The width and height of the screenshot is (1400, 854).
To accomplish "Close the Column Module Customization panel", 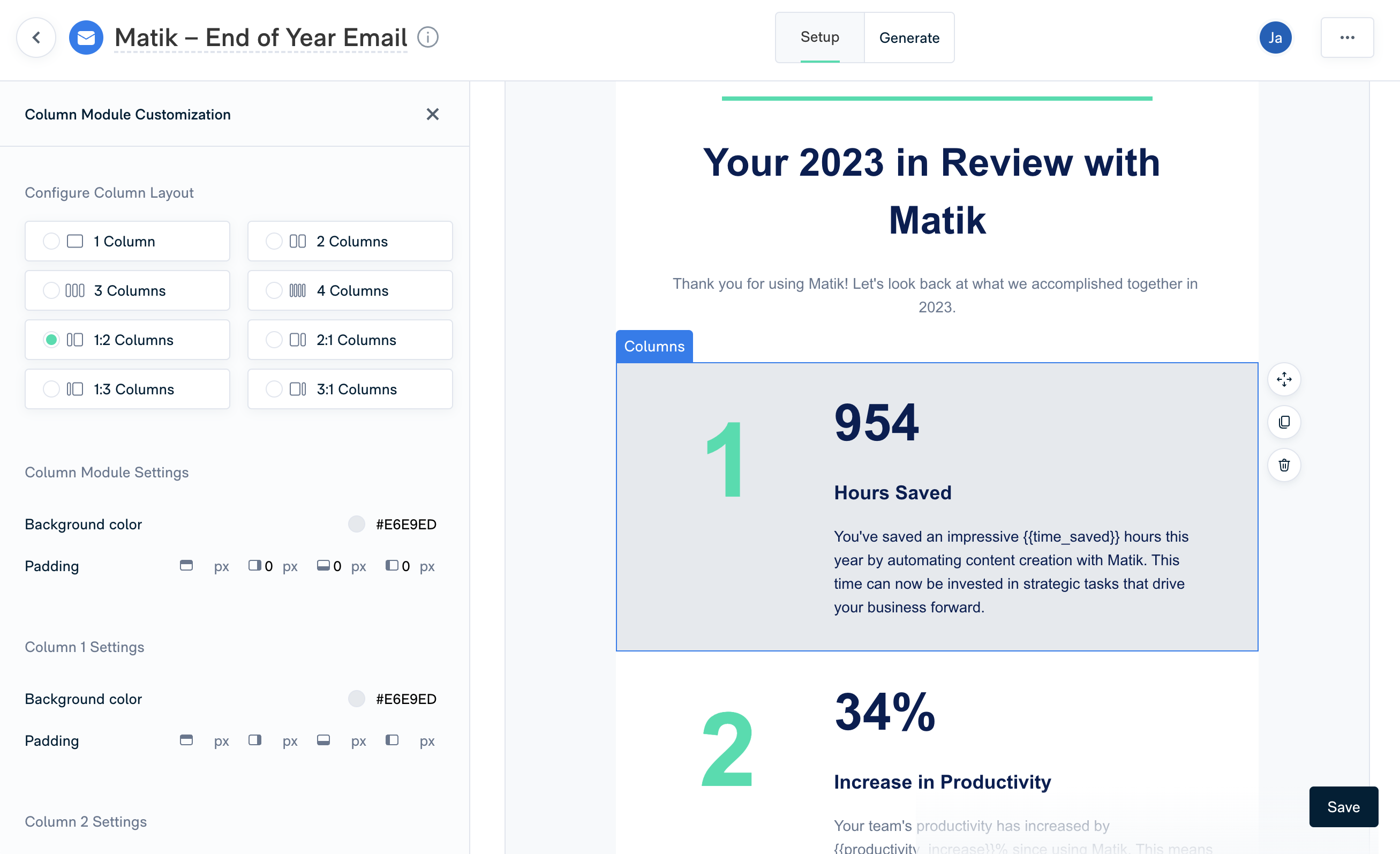I will pos(432,114).
